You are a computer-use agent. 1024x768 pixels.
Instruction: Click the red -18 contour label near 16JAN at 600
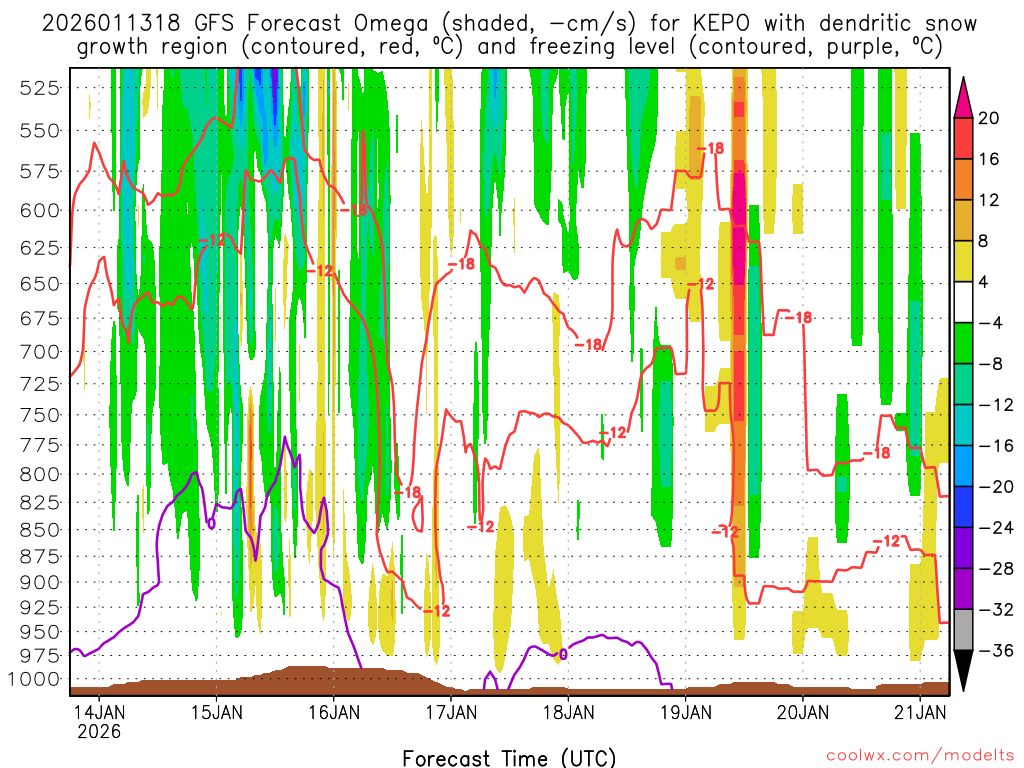pyautogui.click(x=355, y=210)
